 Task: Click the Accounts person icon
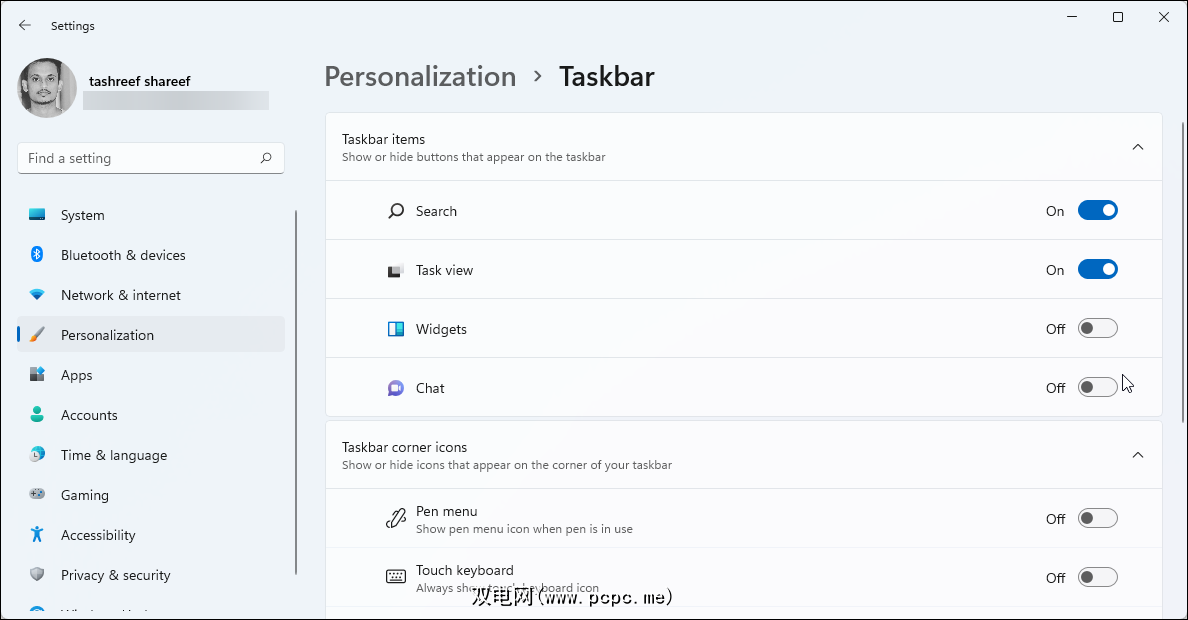click(x=37, y=415)
